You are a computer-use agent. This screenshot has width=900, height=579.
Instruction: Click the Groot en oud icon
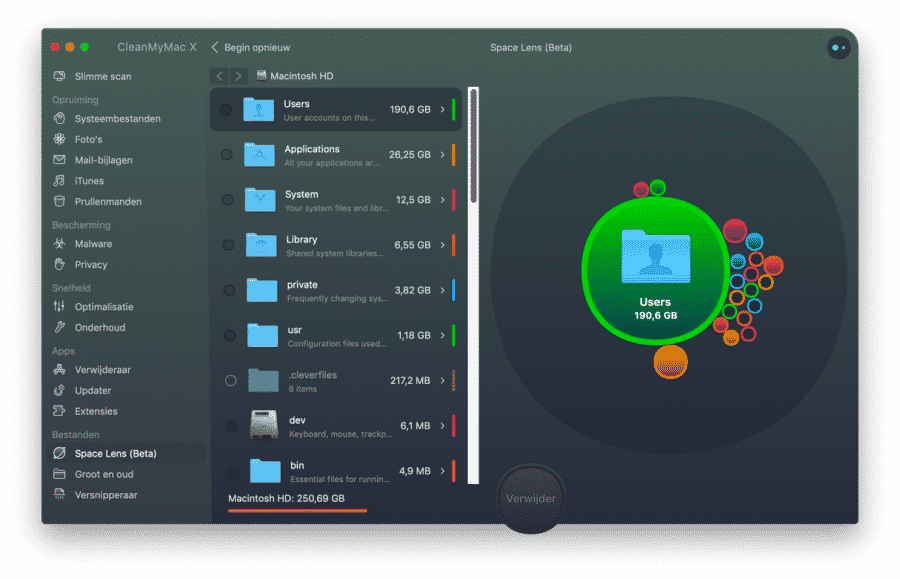click(59, 474)
